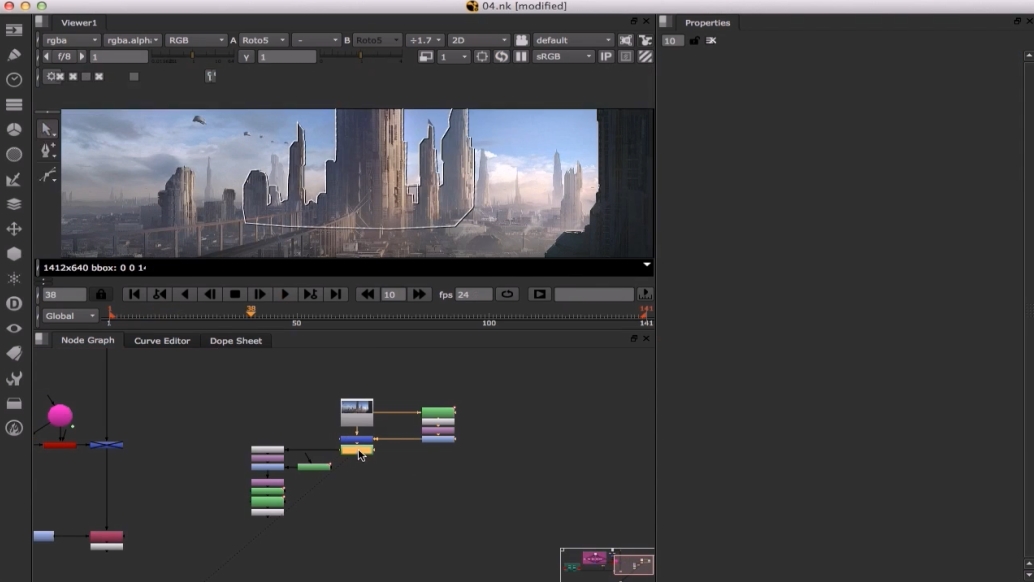Open the rgba.alpha channel dropdown

[x=132, y=40]
